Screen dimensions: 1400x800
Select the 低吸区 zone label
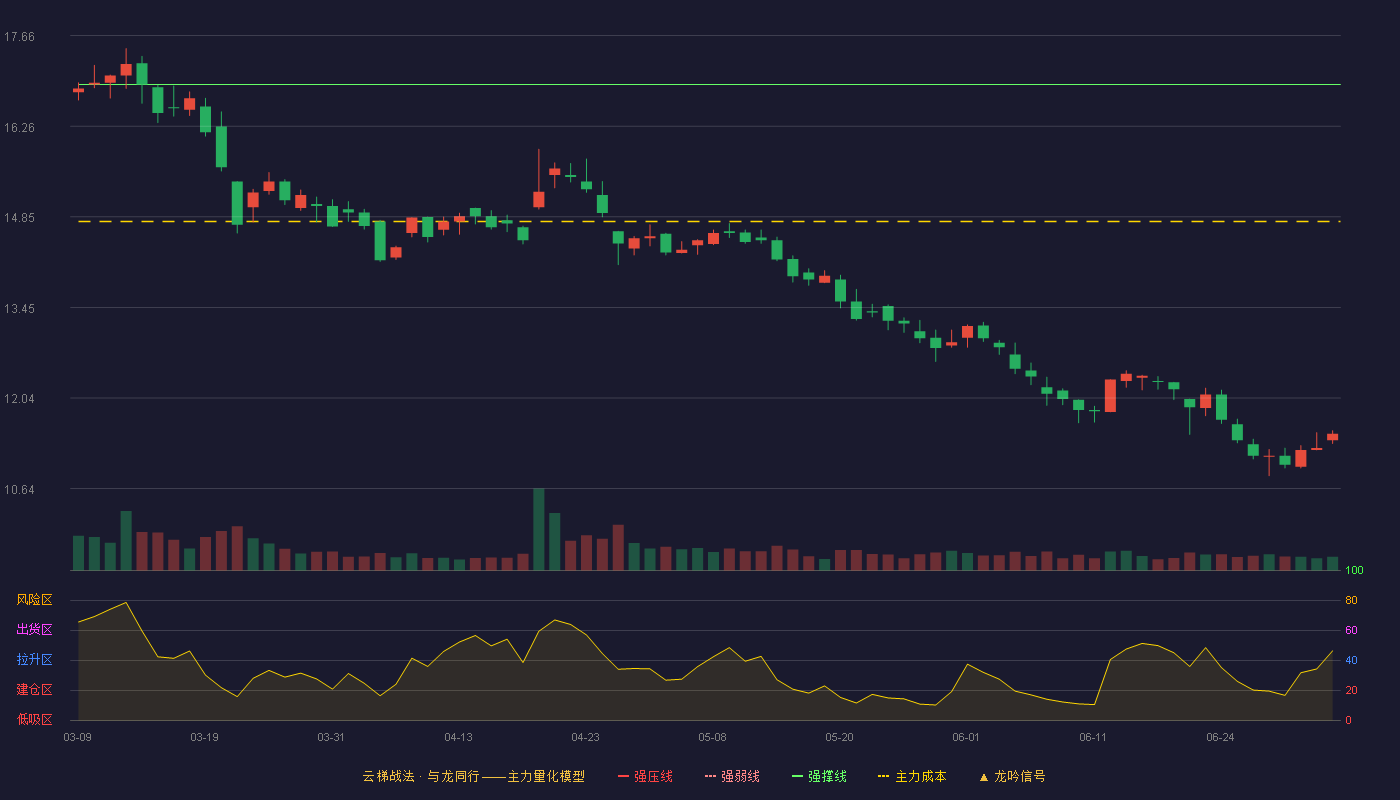coord(34,719)
